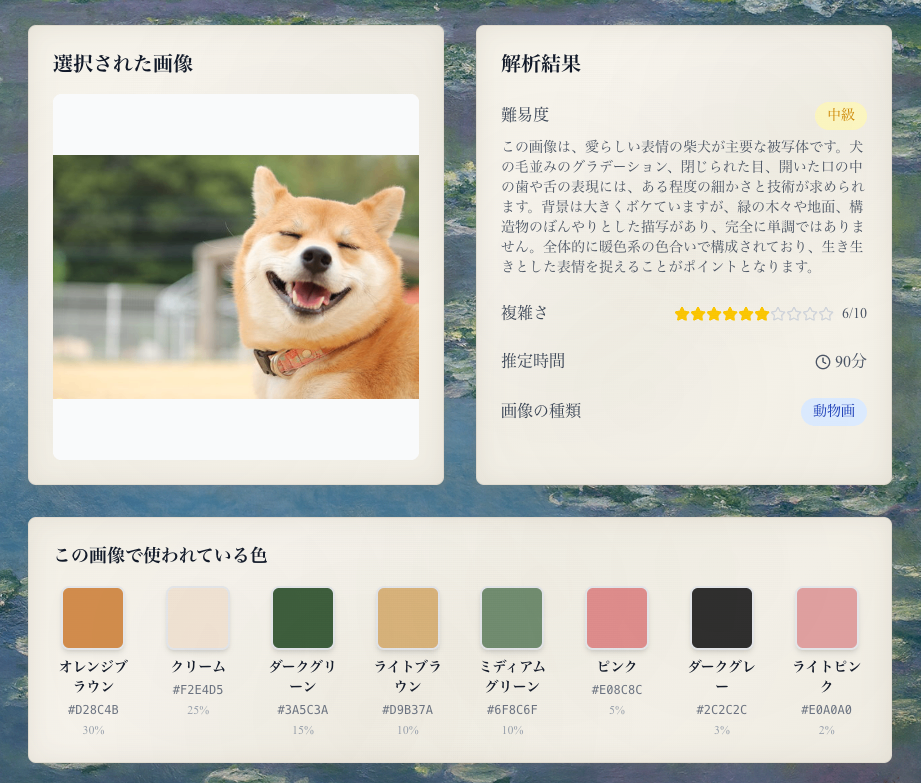Viewport: 921px width, 783px height.
Task: Click the #E08C8C hex code text
Action: pos(617,690)
